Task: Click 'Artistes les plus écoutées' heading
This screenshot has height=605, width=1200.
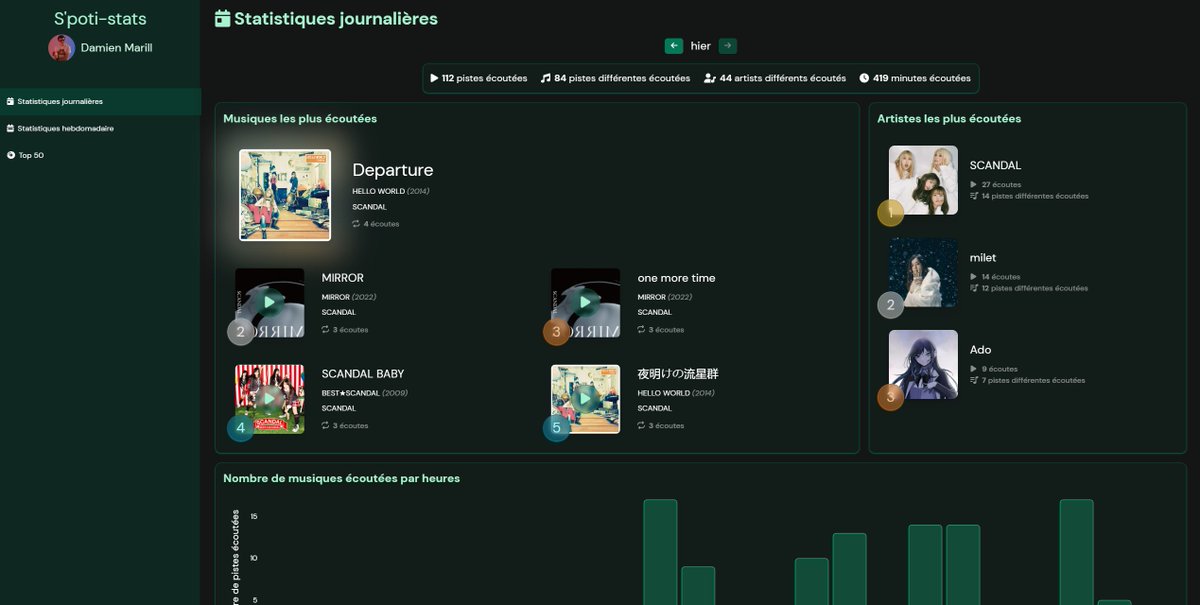Action: [x=949, y=118]
